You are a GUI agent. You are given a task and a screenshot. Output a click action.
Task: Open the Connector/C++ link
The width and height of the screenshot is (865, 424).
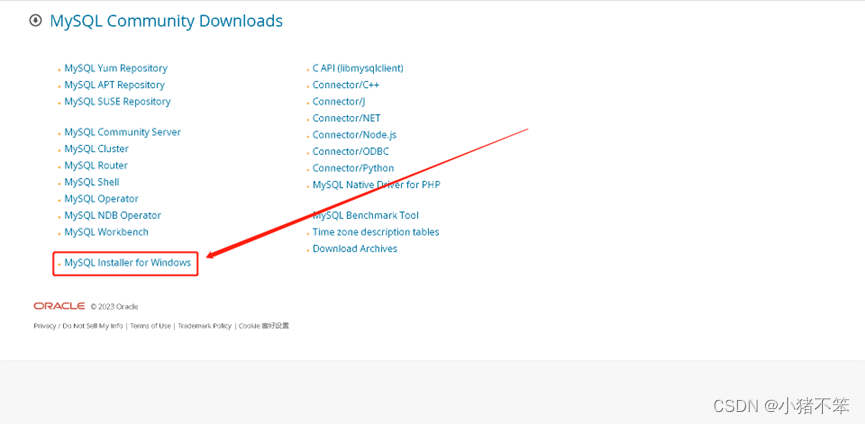[x=346, y=85]
